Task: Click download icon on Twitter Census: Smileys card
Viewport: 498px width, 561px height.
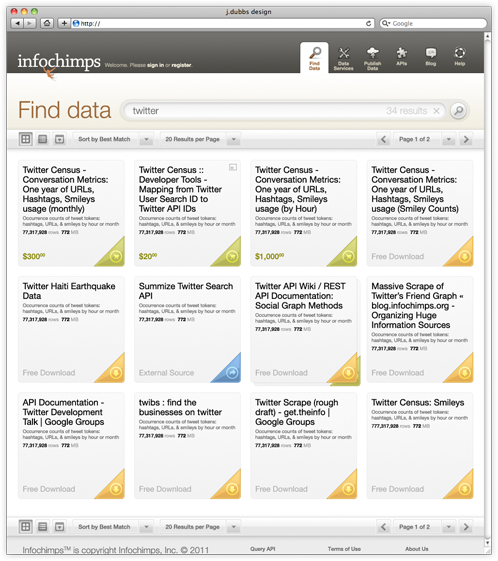Action: [465, 489]
